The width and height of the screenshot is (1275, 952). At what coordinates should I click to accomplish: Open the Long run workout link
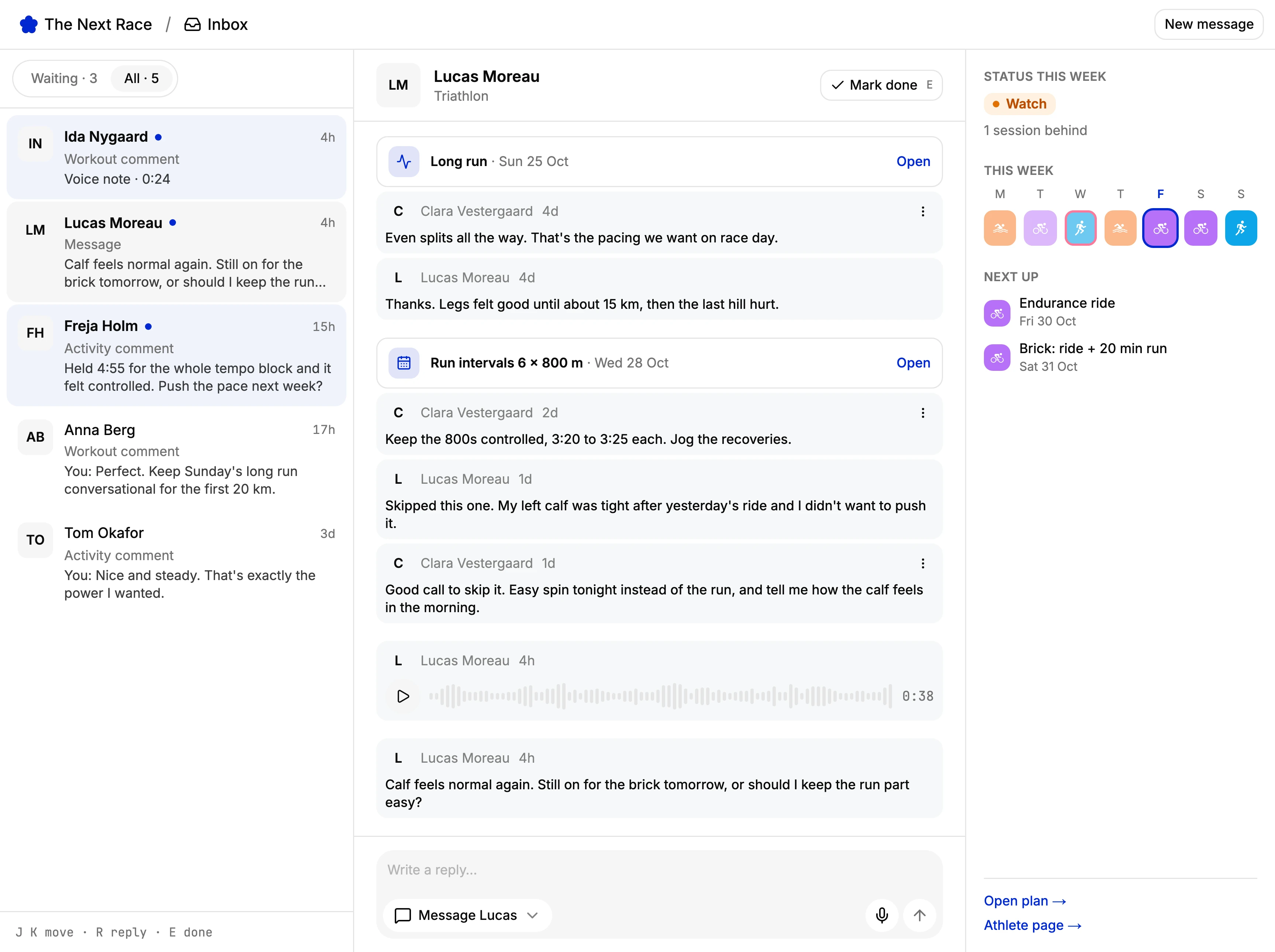[x=913, y=161]
